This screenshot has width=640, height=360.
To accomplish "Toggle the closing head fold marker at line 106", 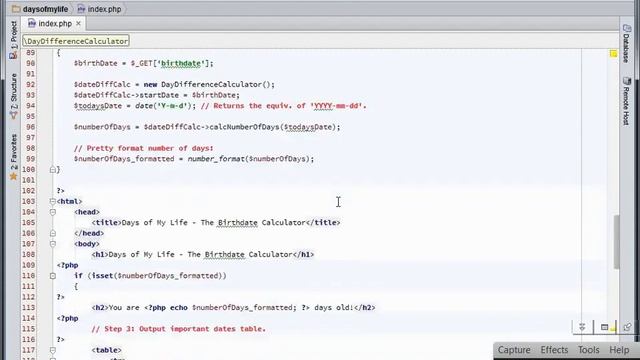I will tap(53, 233).
